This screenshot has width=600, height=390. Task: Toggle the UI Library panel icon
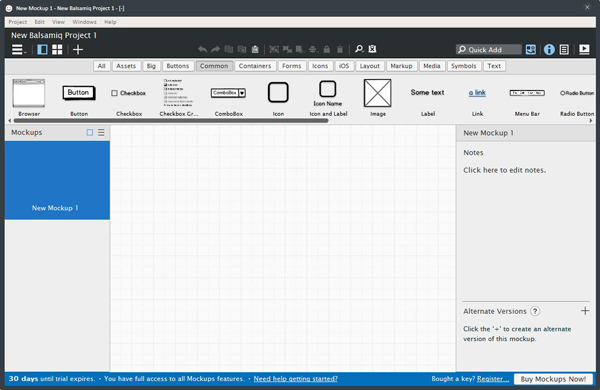[x=531, y=49]
